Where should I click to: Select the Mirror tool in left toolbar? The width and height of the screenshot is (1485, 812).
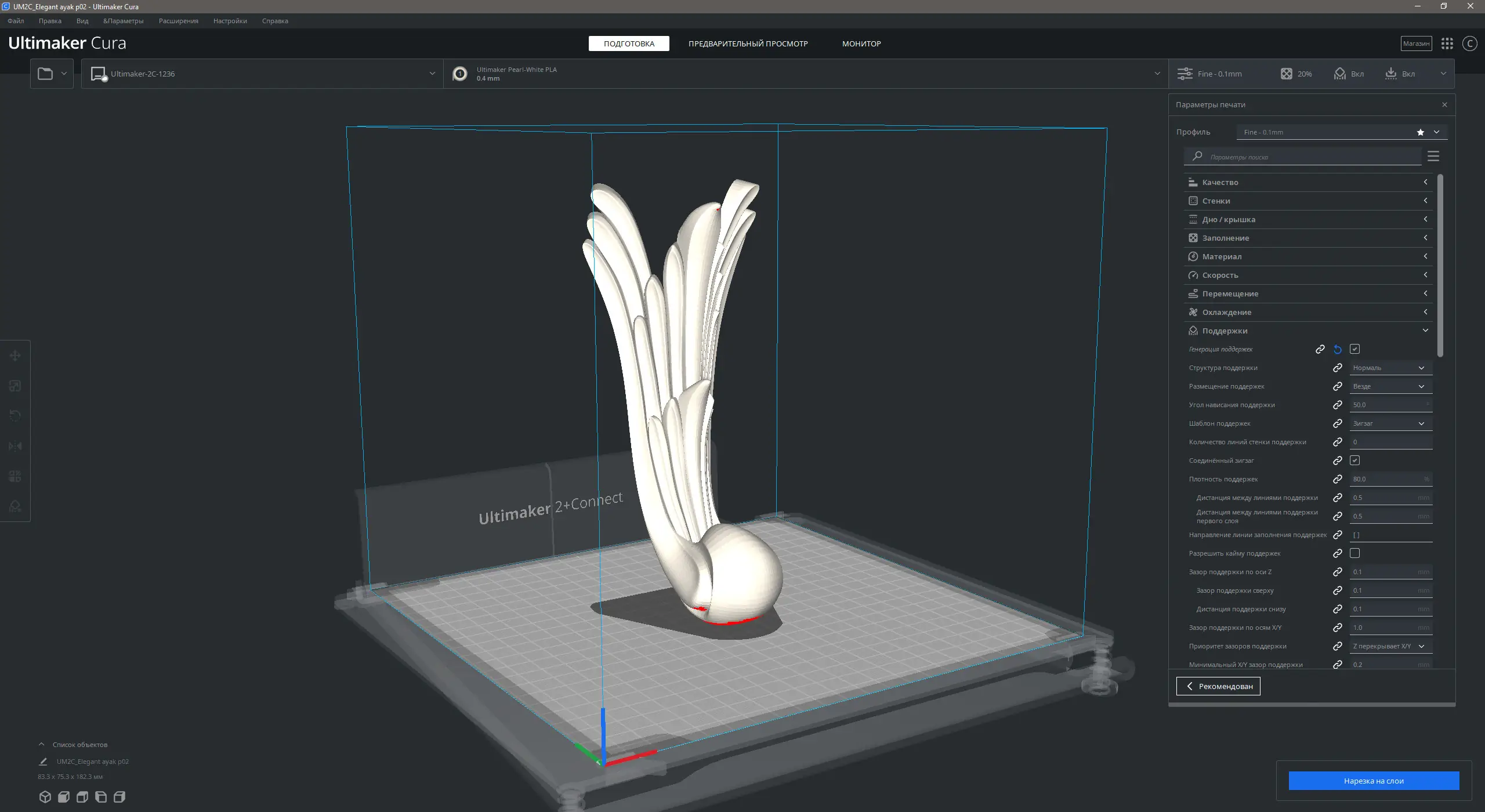click(x=15, y=446)
